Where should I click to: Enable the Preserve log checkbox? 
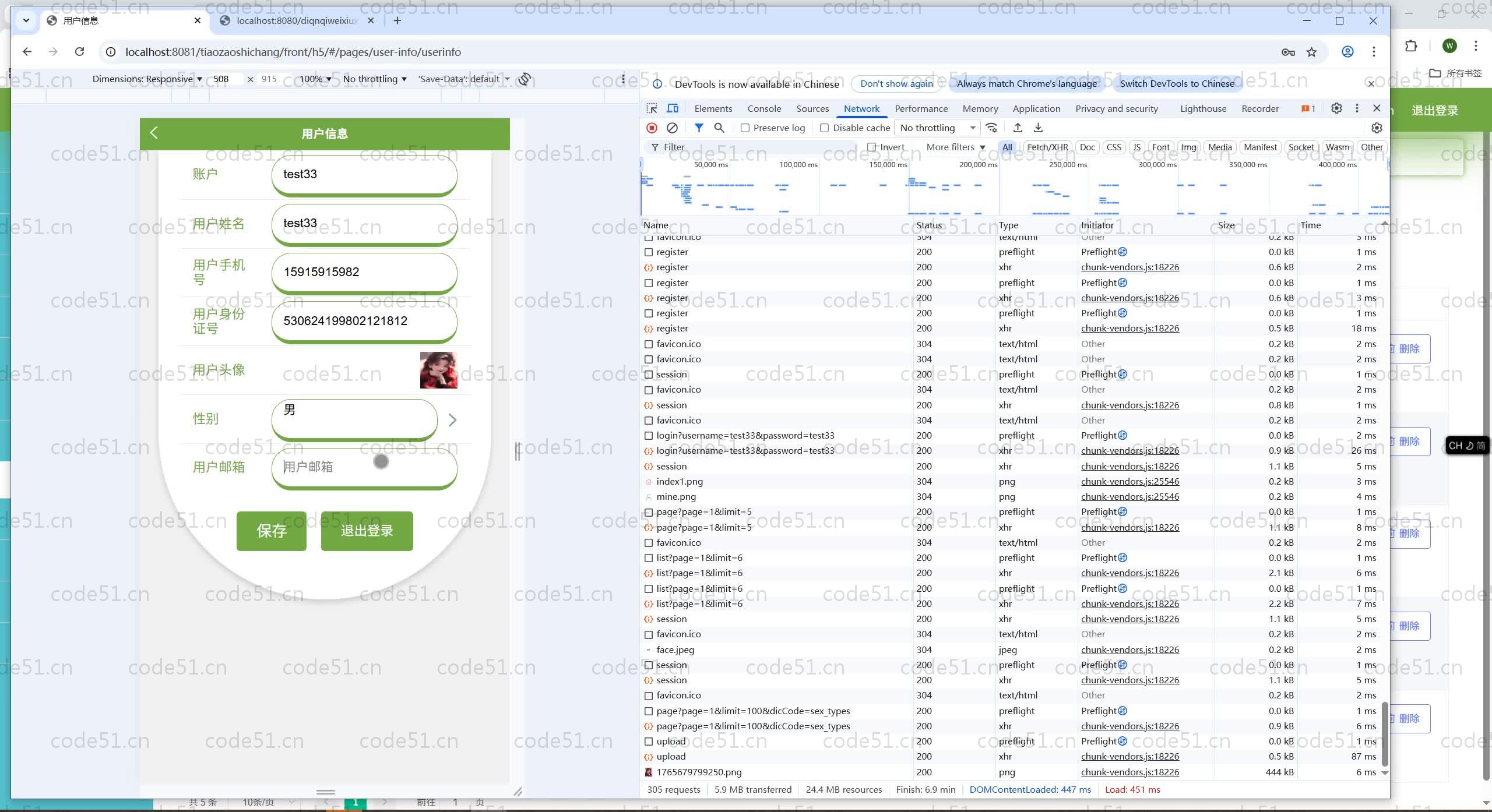tap(745, 128)
